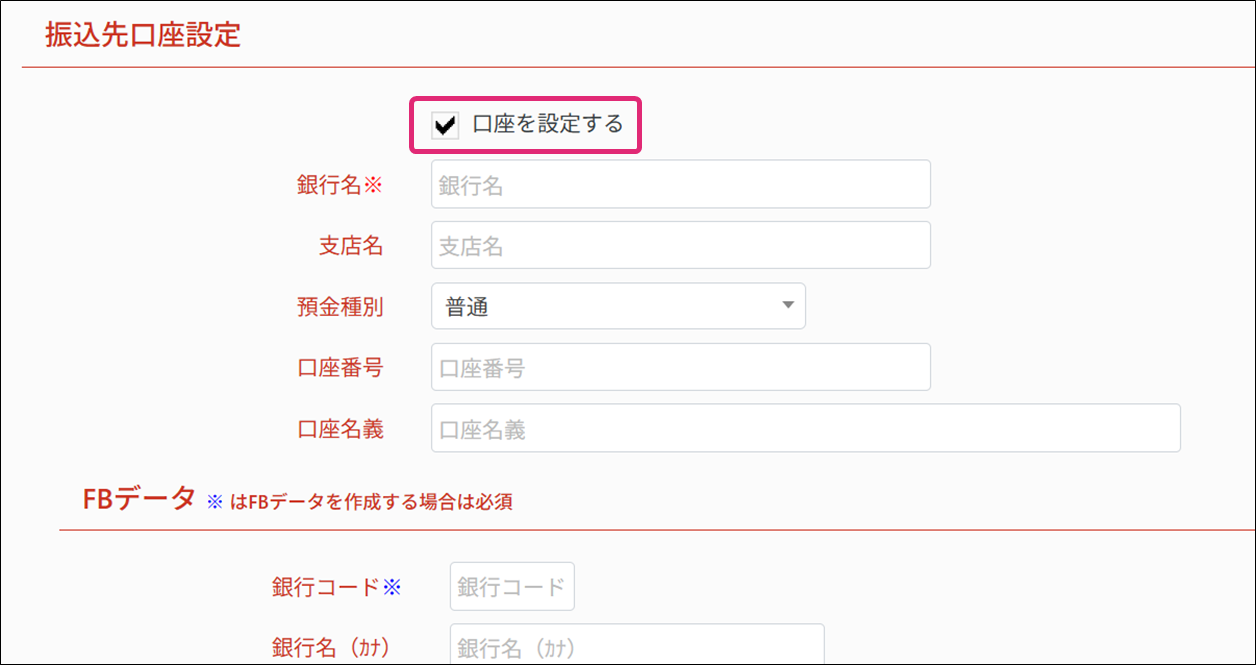This screenshot has width=1256, height=665.
Task: Click the 口座を設定する checkbox label text
Action: click(547, 125)
